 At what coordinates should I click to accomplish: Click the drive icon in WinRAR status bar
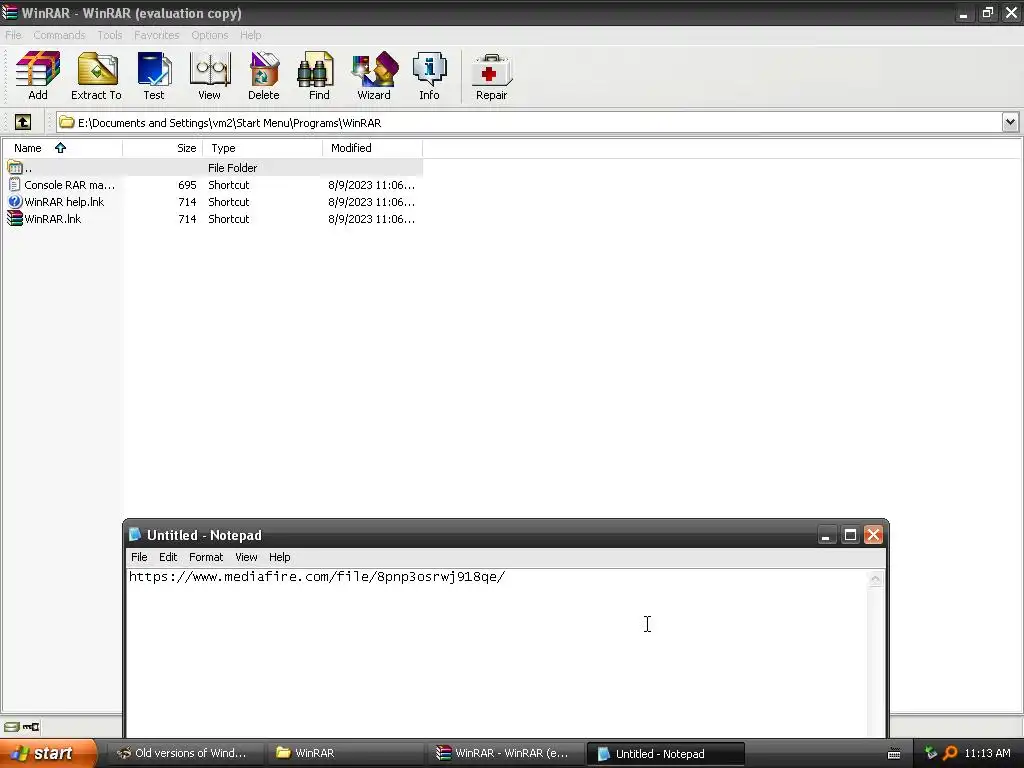click(11, 727)
